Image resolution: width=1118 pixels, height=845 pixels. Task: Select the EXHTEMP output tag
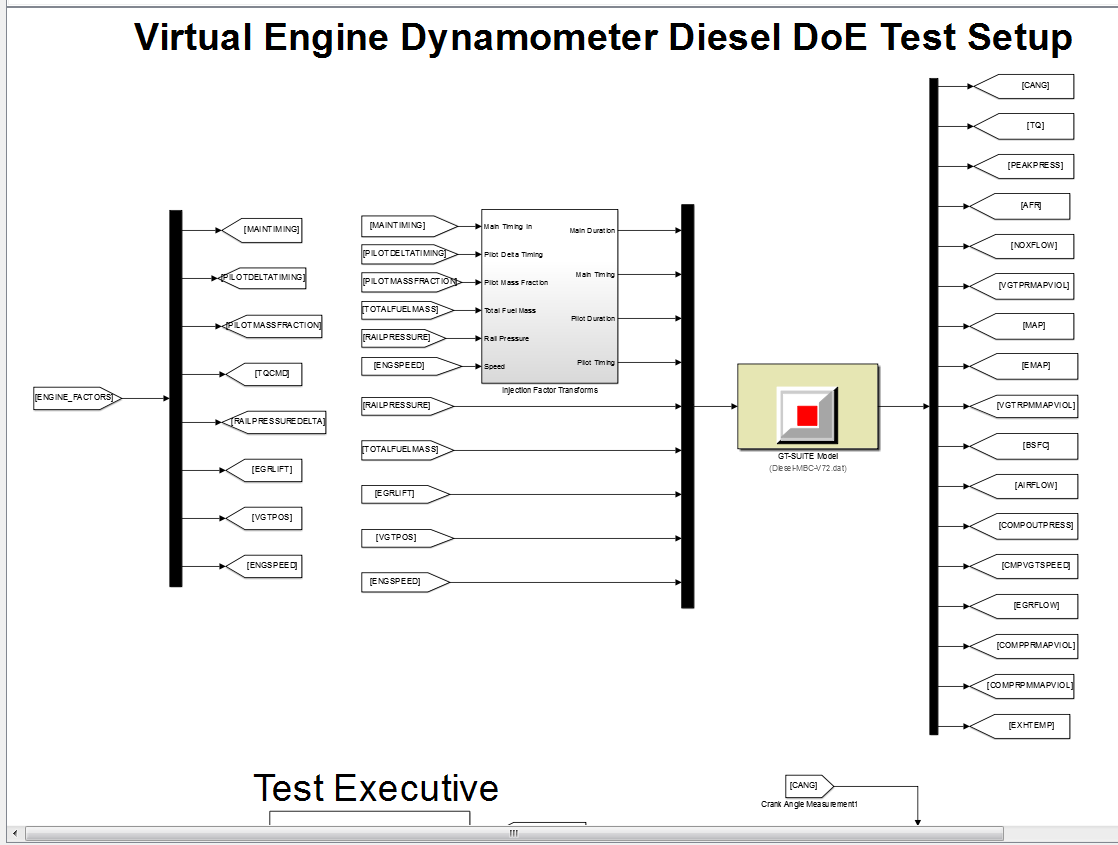click(x=1033, y=726)
